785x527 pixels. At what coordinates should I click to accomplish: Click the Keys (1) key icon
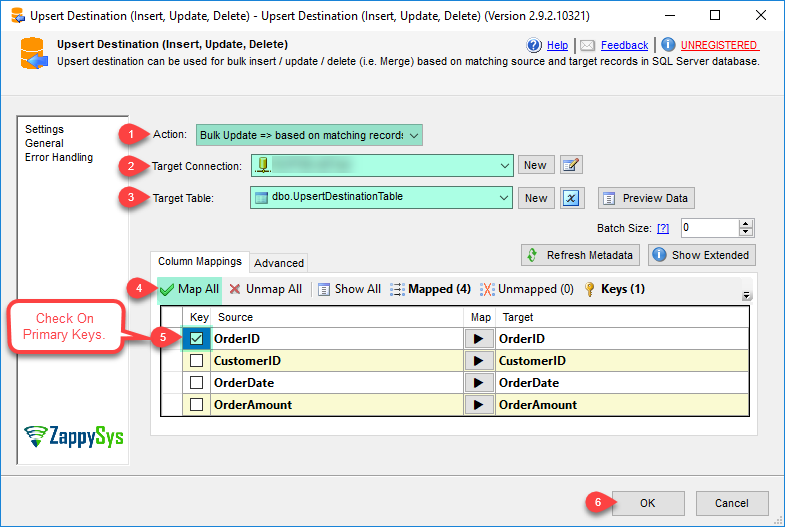[x=590, y=289]
